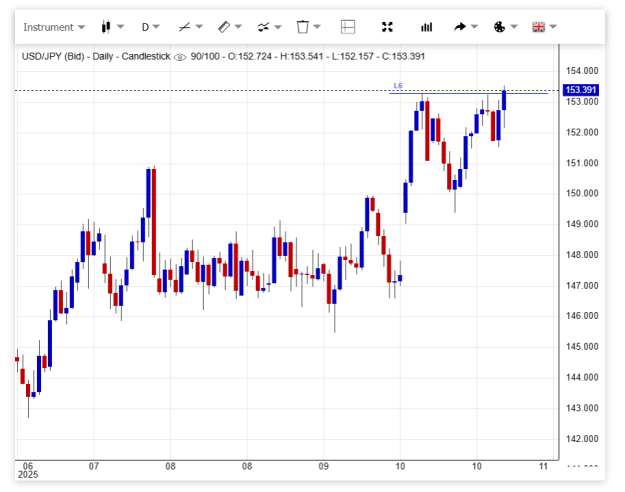Click the 154.000 price axis label
The image size is (625, 492).
point(582,71)
